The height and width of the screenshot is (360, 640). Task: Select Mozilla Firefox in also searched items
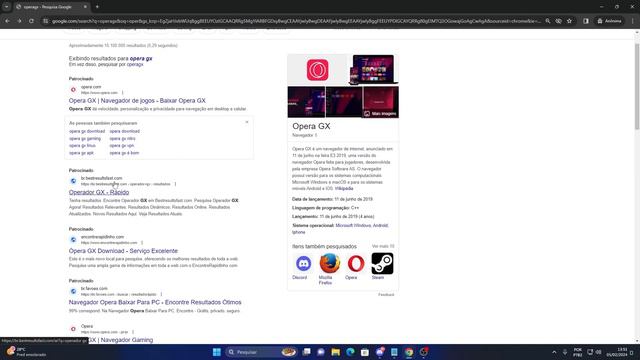329,269
